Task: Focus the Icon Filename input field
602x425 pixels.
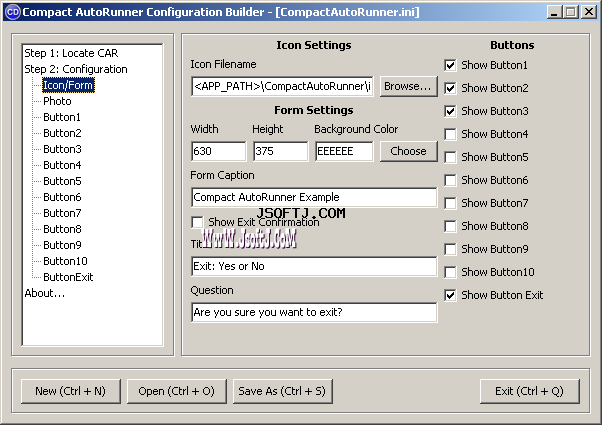Action: (x=282, y=86)
